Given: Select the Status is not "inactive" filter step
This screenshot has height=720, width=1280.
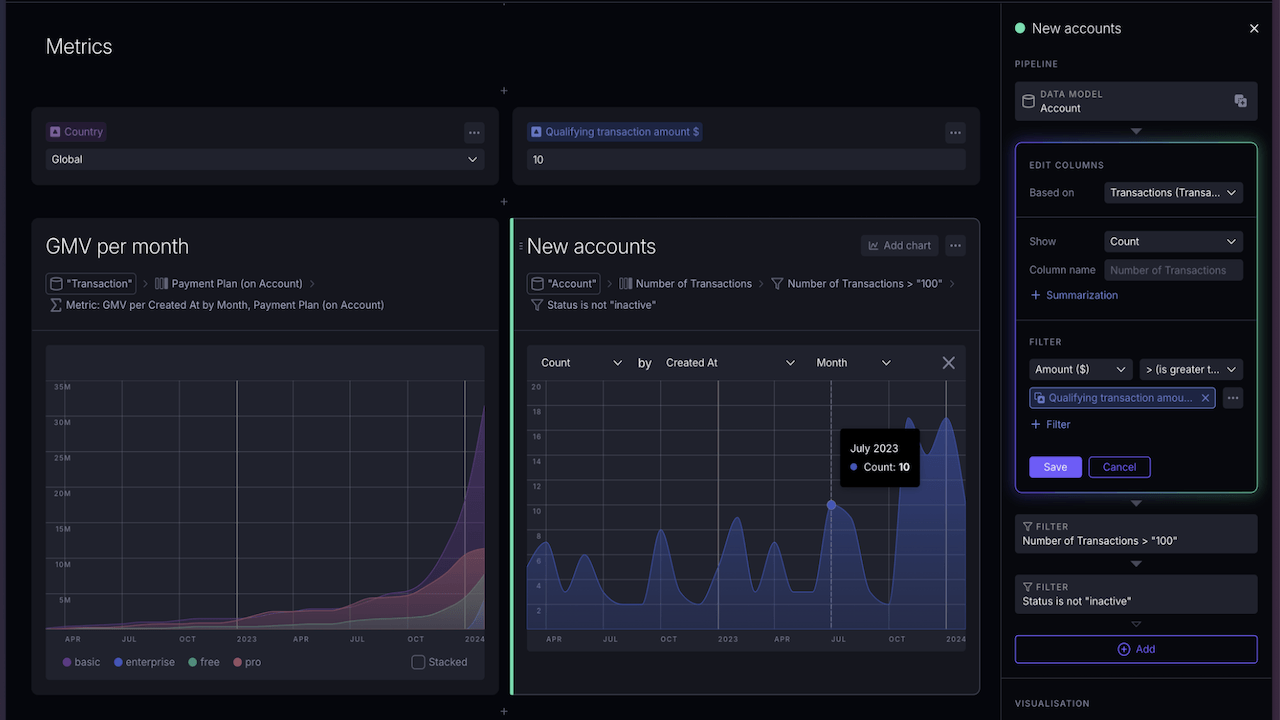Looking at the screenshot, I should 1135,594.
